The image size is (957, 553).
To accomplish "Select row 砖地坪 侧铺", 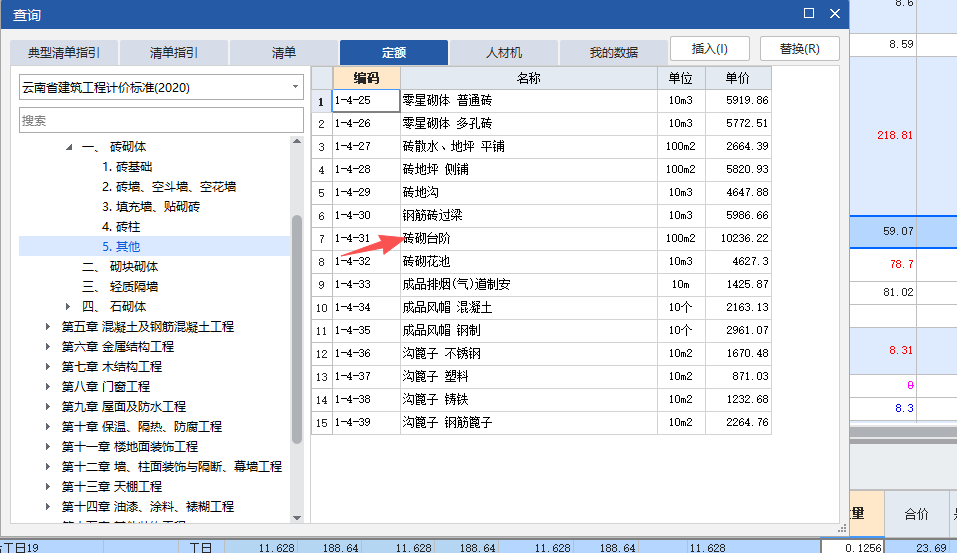I will 541,169.
